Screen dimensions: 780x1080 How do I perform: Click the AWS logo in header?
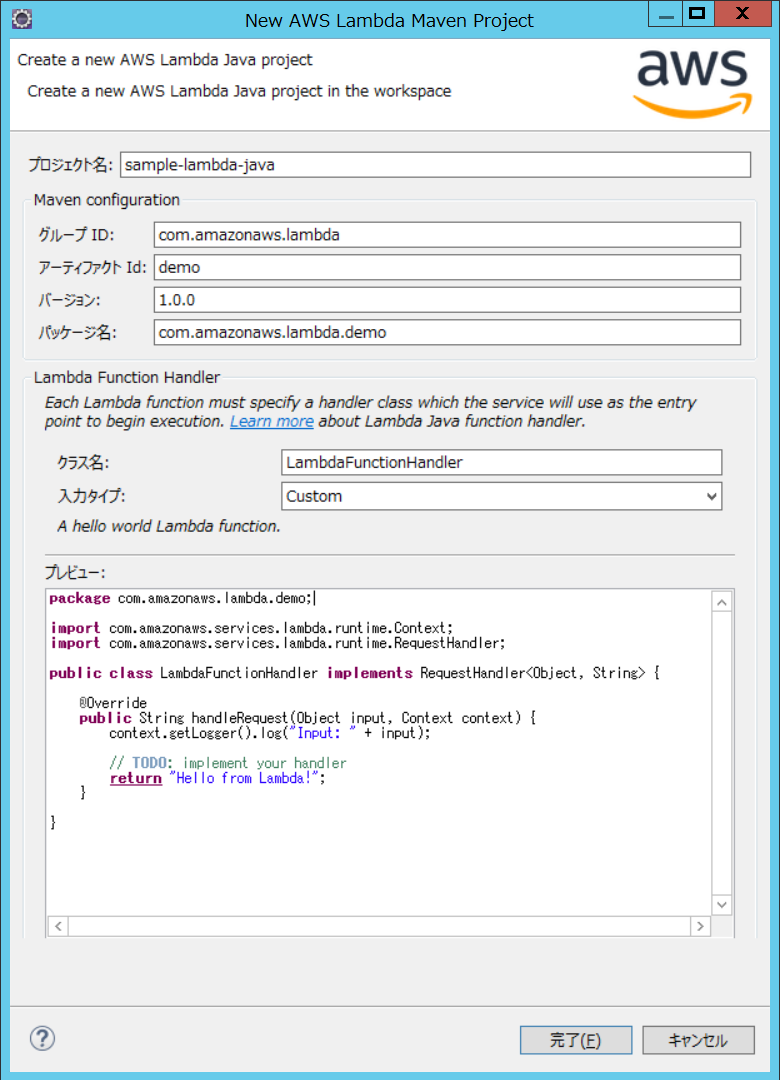click(692, 83)
